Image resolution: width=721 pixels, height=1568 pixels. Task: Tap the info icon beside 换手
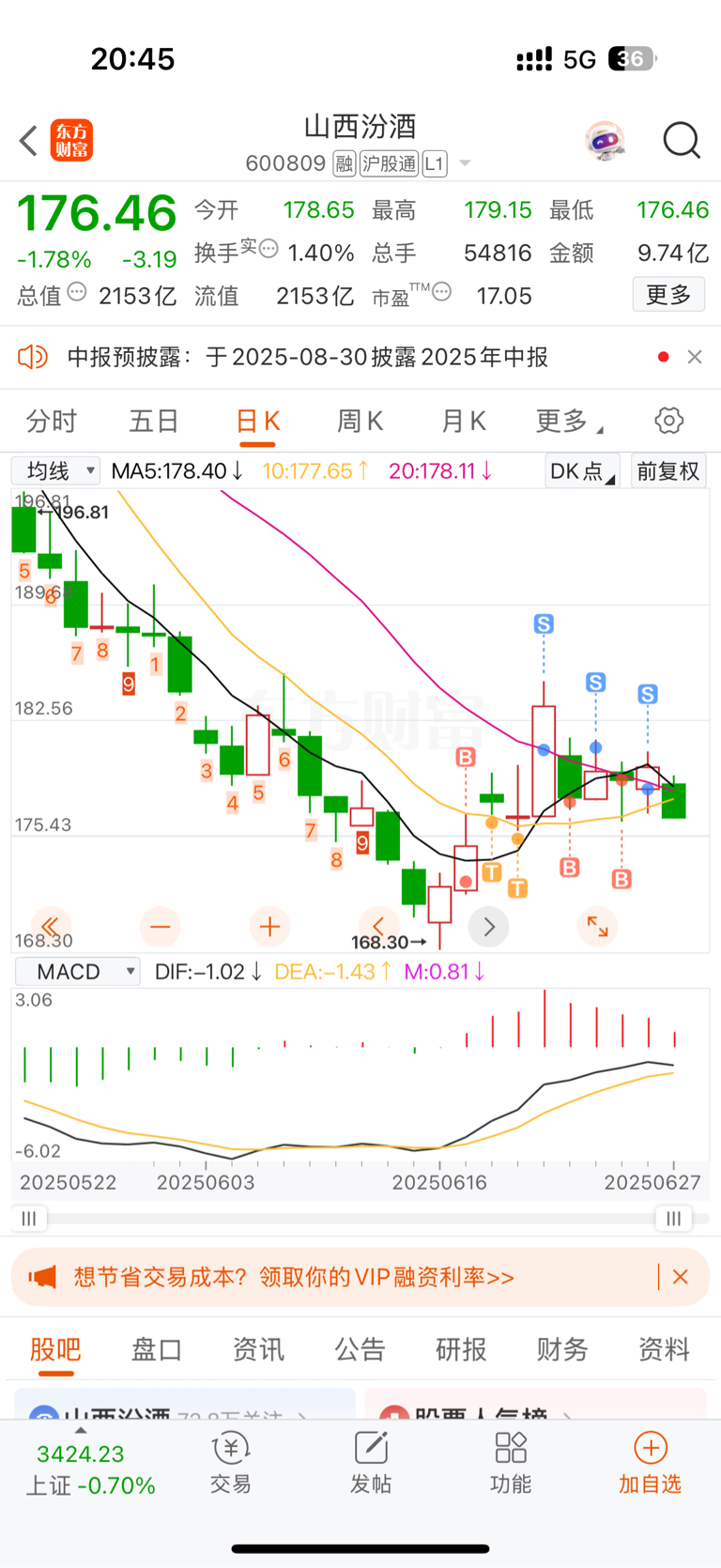pyautogui.click(x=268, y=249)
